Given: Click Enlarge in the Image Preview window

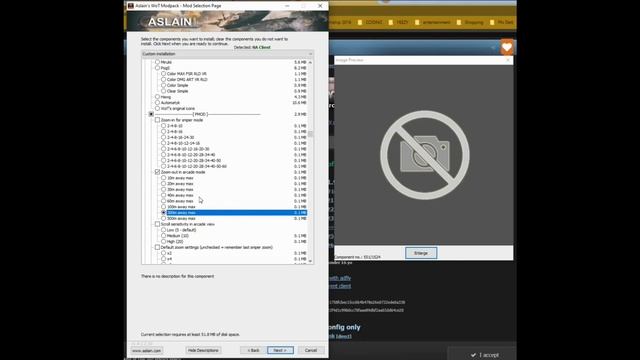Looking at the screenshot, I should pos(421,253).
